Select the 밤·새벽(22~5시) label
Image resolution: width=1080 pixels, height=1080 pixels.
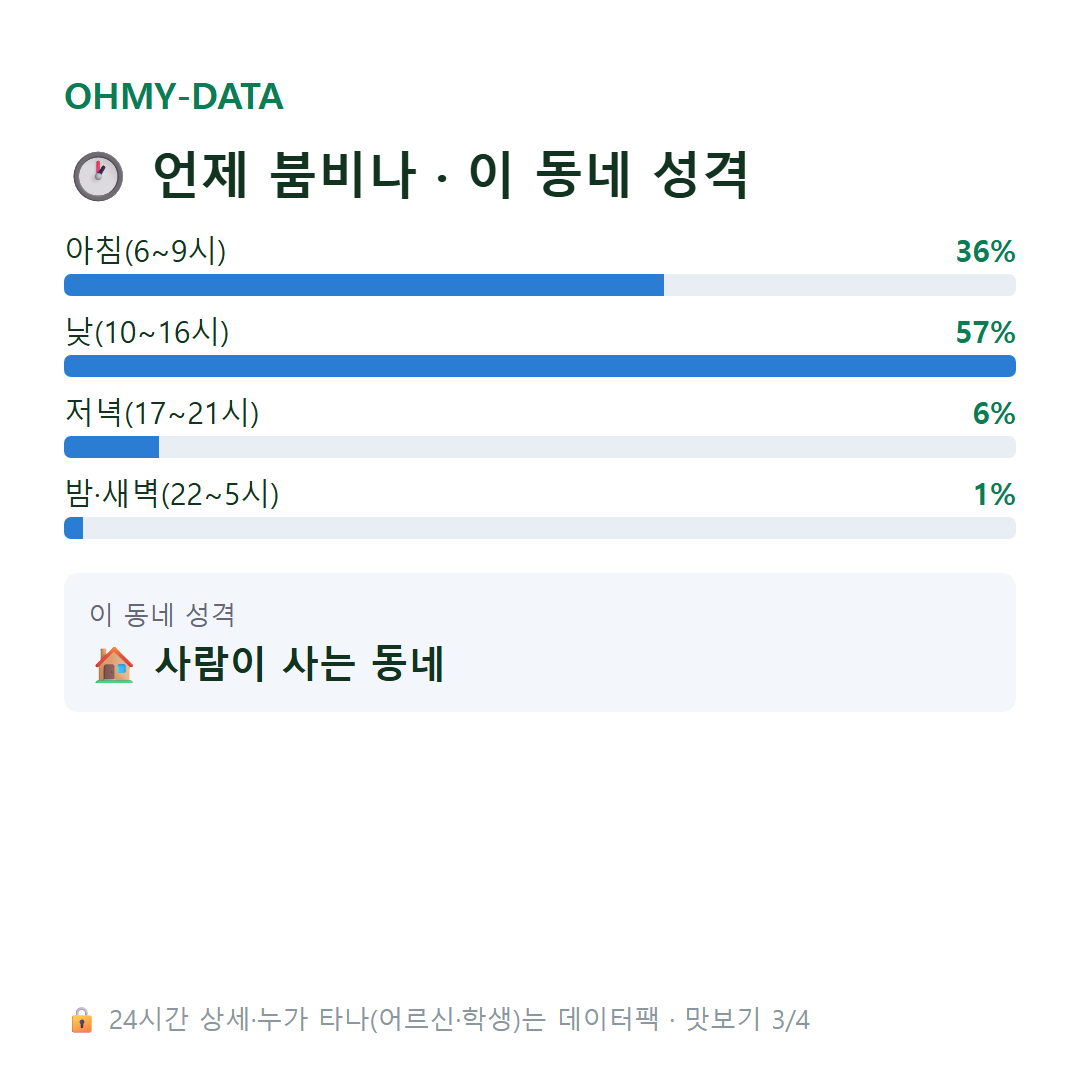172,494
